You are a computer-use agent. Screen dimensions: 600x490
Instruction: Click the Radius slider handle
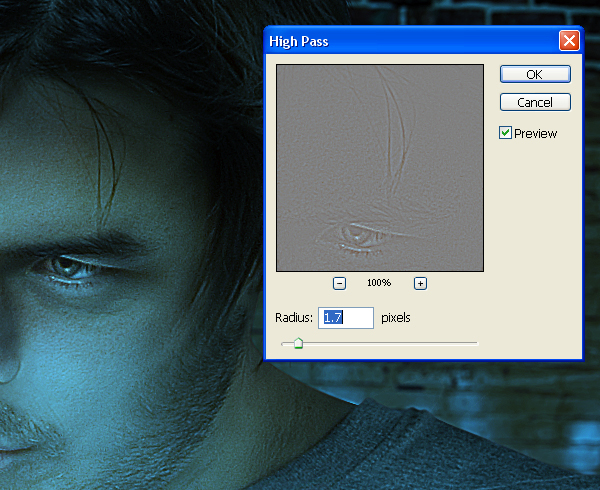[x=298, y=343]
